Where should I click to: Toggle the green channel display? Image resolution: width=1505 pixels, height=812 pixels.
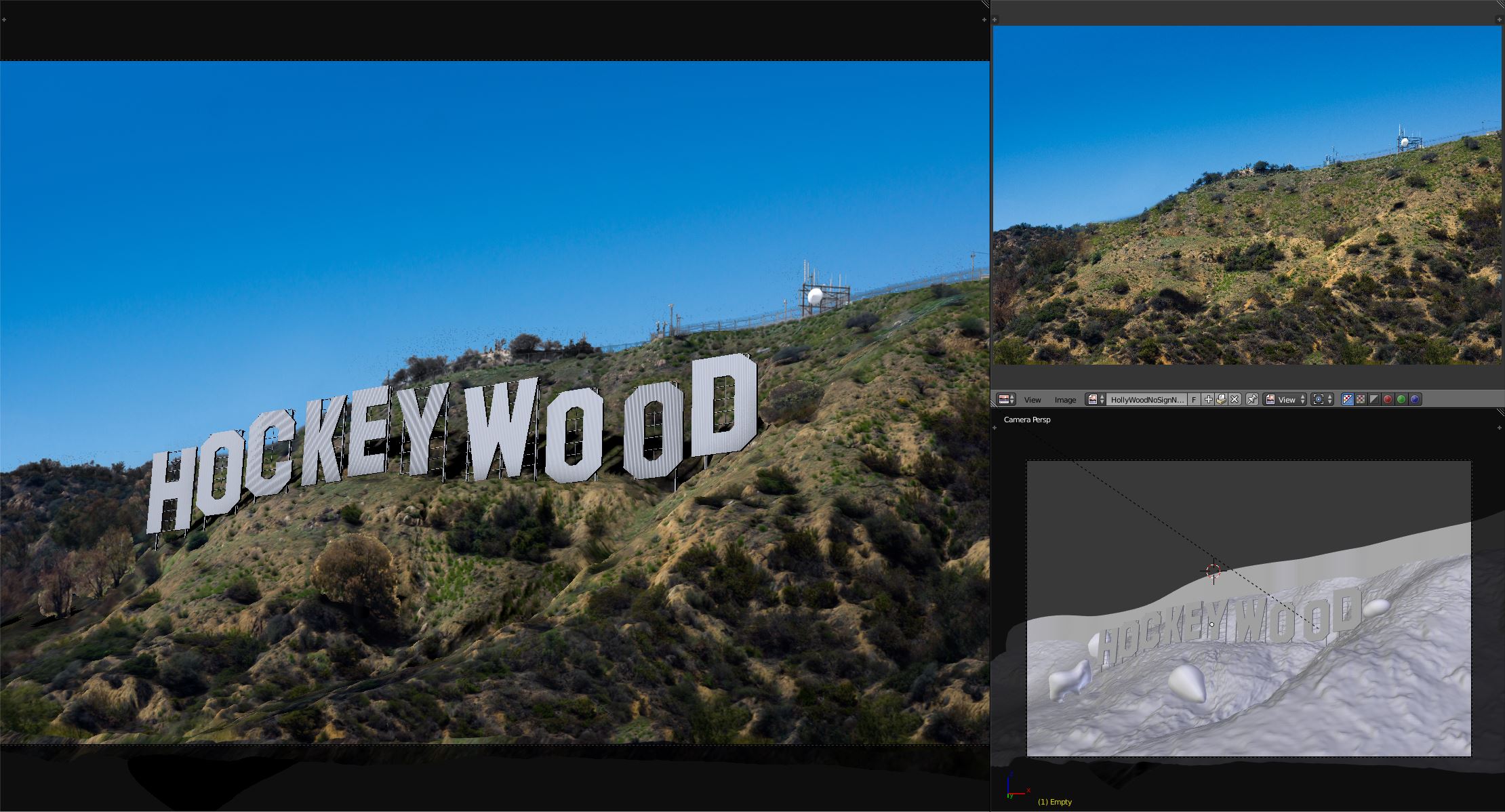1401,400
